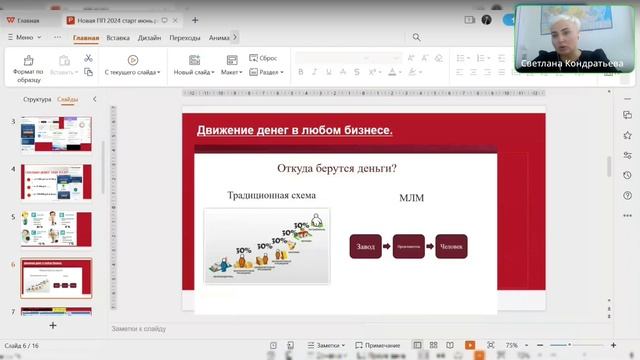Screen dimensions: 640x360
Task: Click three dots beside Меню
Action: tap(57, 37)
